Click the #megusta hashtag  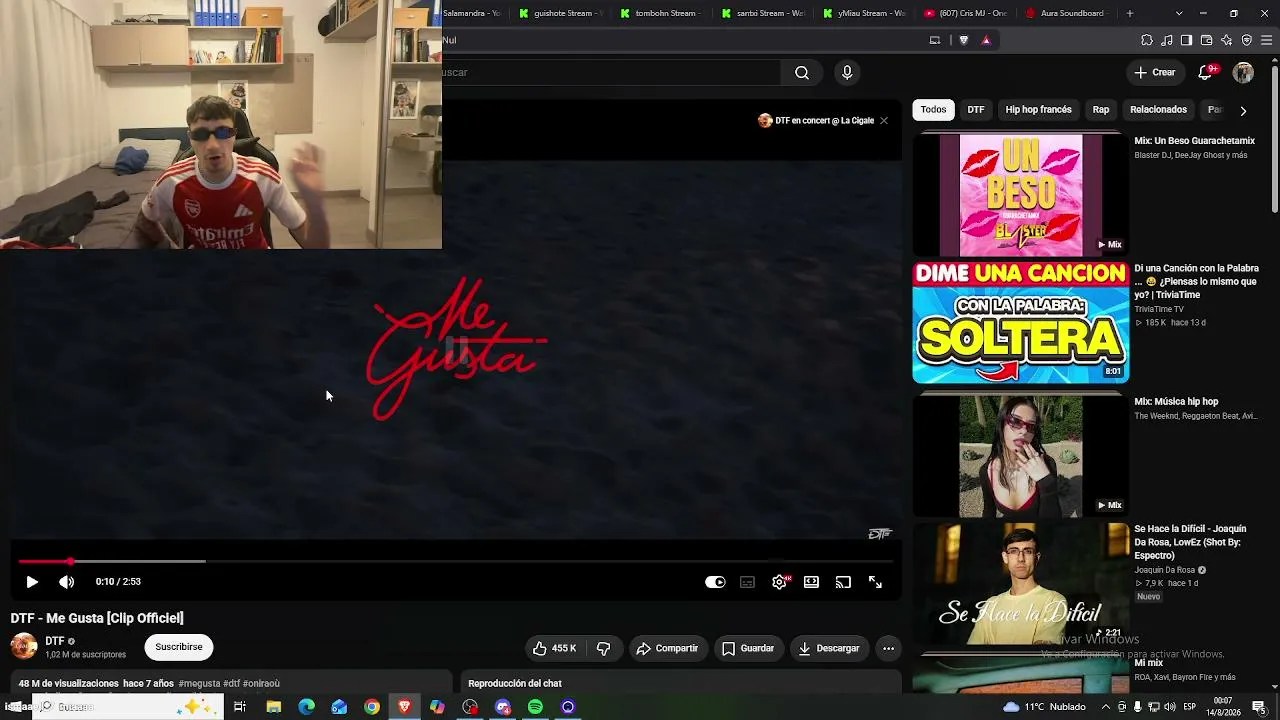[199, 684]
